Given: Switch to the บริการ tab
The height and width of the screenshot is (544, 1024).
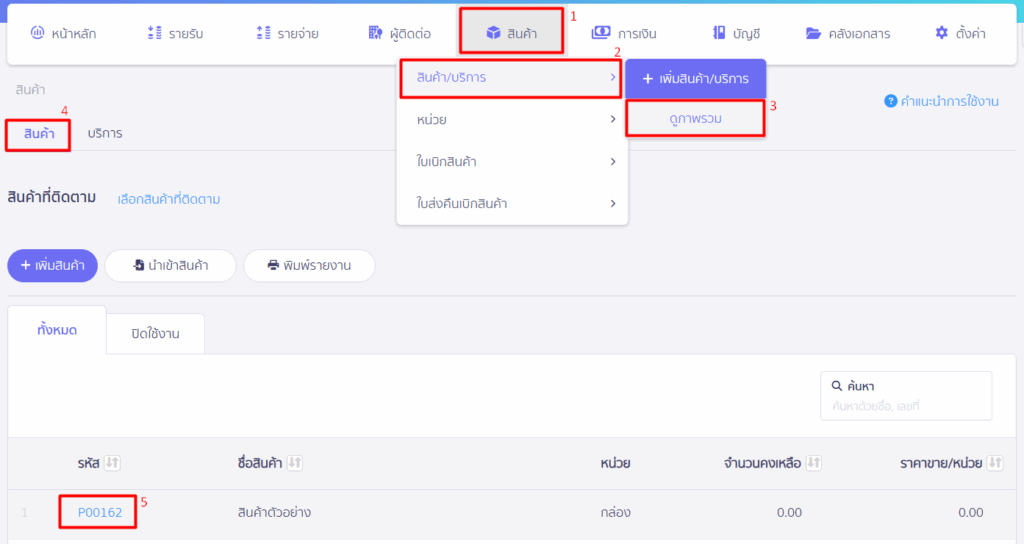Looking at the screenshot, I should pyautogui.click(x=105, y=133).
